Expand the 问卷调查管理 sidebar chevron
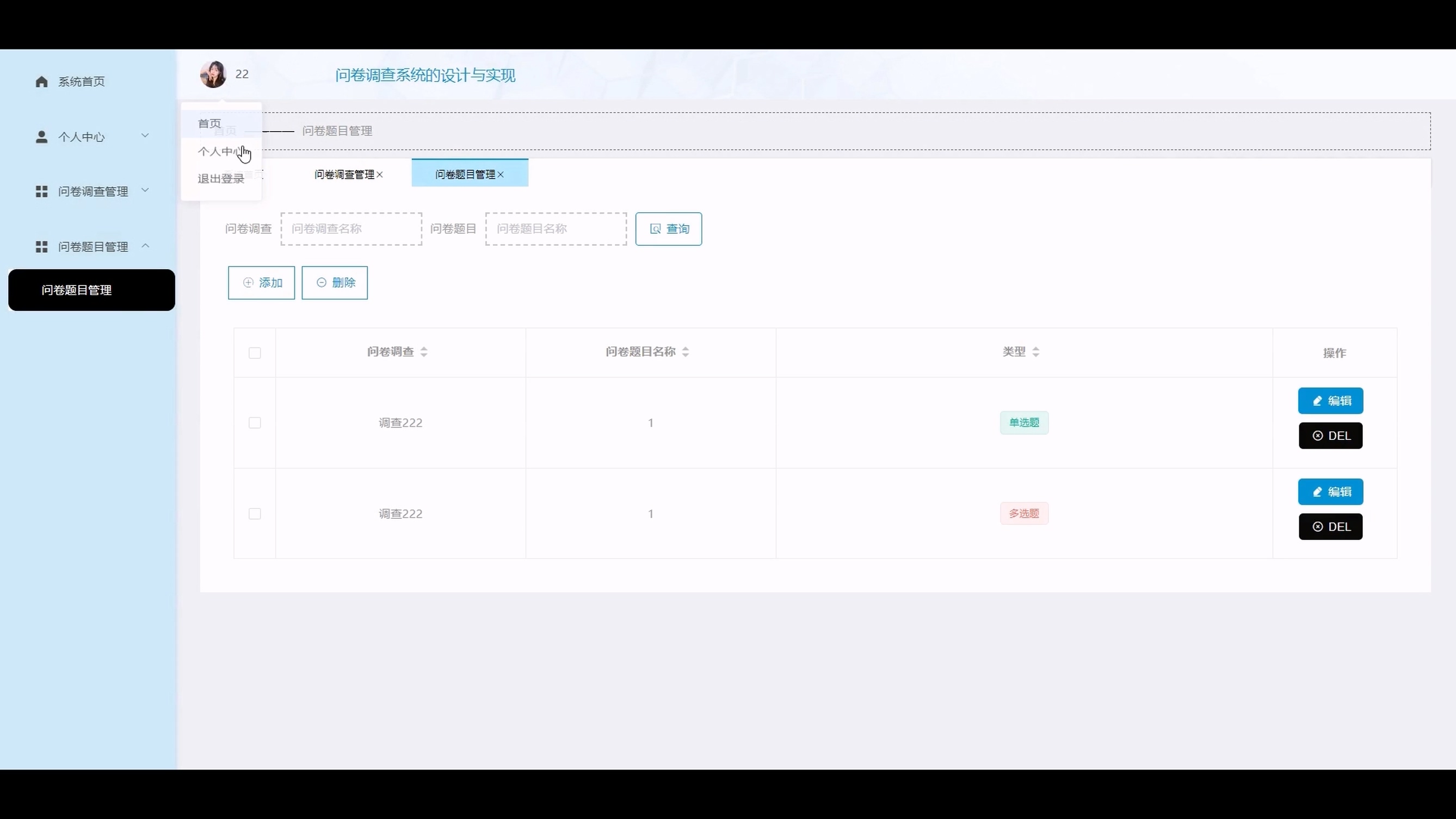Image resolution: width=1456 pixels, height=819 pixels. pos(145,190)
